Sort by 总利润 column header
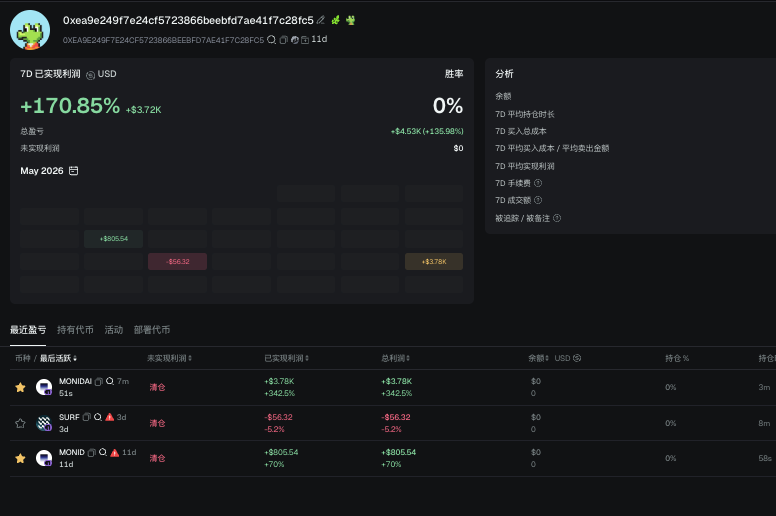This screenshot has height=516, width=776. click(x=395, y=358)
